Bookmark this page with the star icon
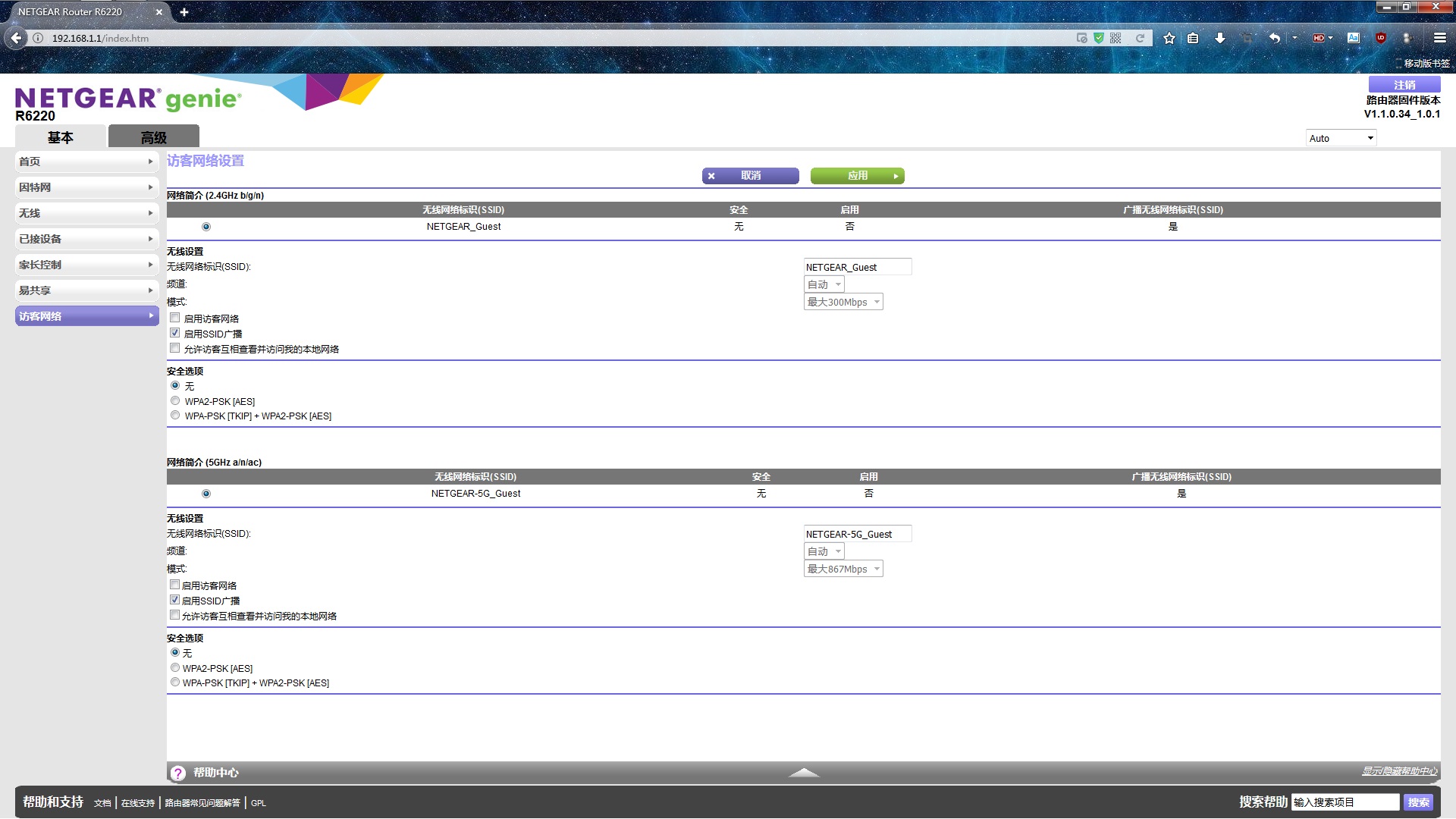Viewport: 1456px width, 819px height. (1169, 38)
